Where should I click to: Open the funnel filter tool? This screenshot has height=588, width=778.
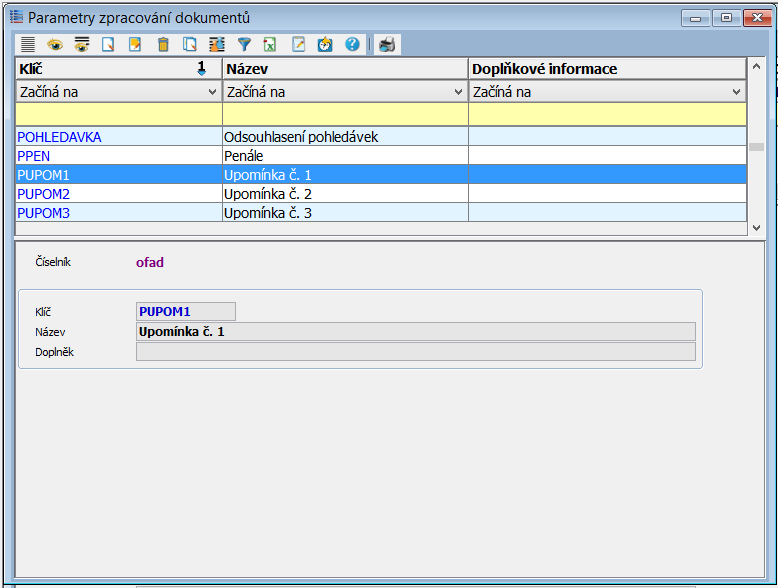[x=244, y=44]
